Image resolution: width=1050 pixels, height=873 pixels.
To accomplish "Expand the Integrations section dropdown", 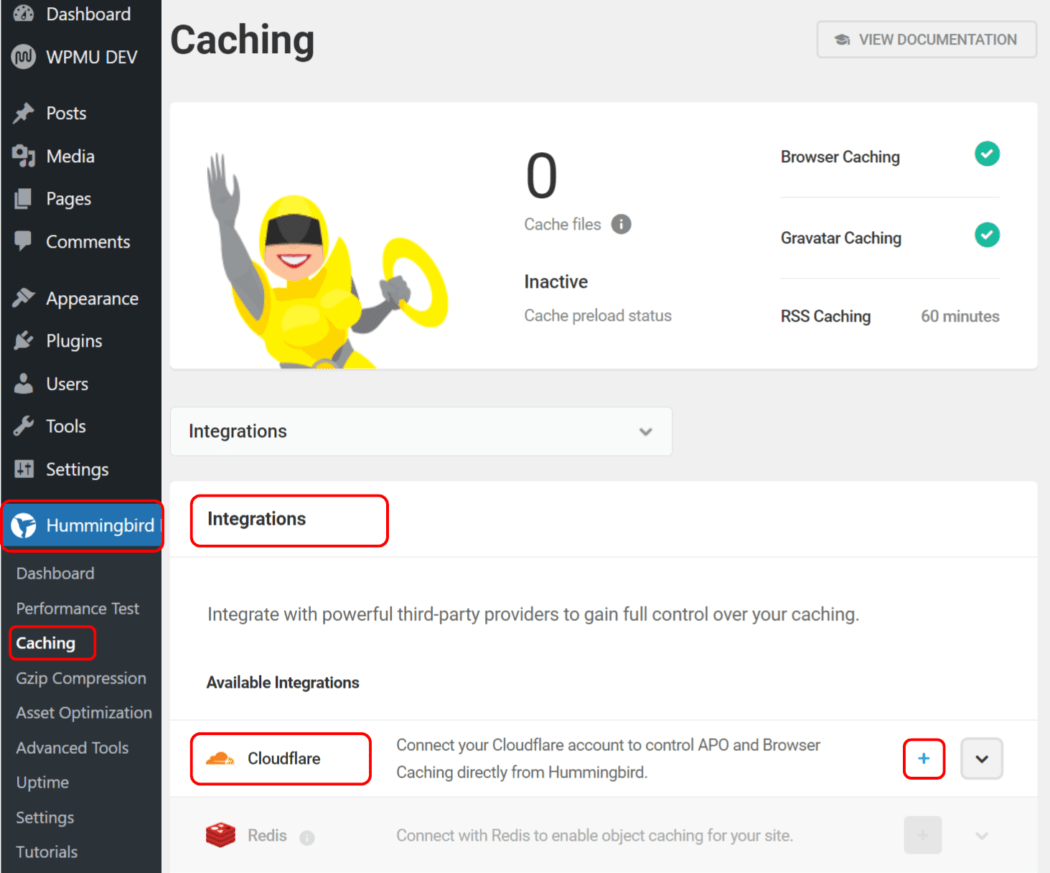I will click(647, 431).
